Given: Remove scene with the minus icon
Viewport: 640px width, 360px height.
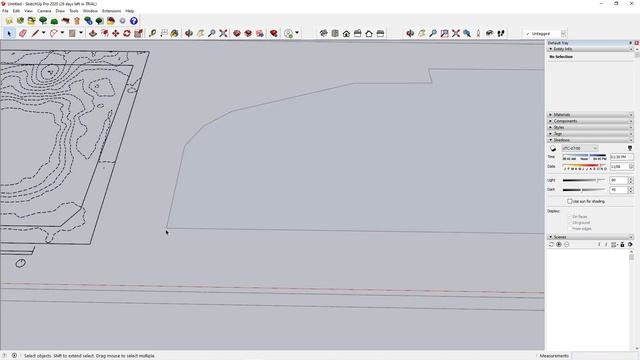Looking at the screenshot, I should pyautogui.click(x=567, y=244).
